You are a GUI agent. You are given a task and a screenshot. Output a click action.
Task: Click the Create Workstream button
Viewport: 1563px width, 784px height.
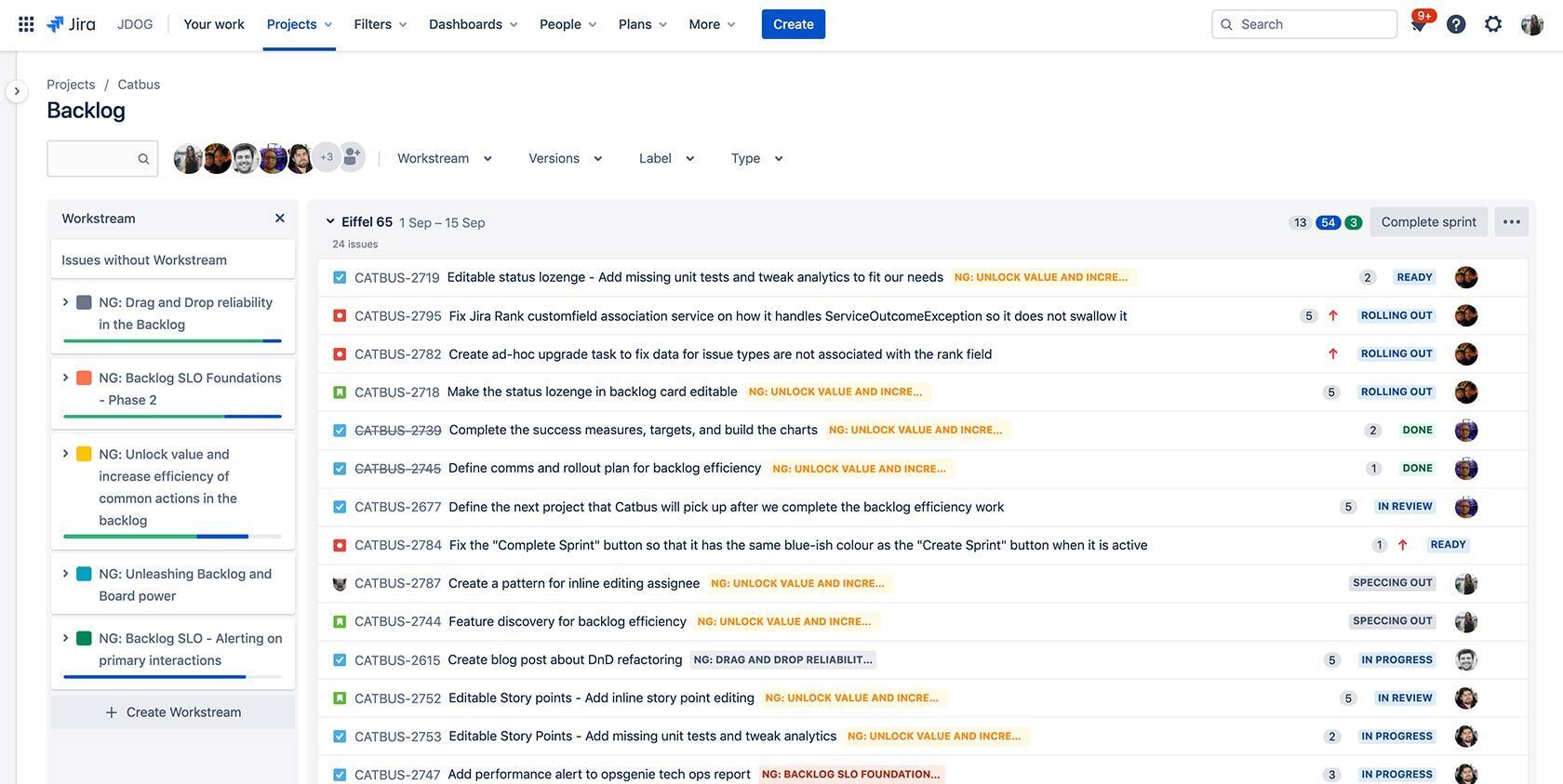pos(173,712)
